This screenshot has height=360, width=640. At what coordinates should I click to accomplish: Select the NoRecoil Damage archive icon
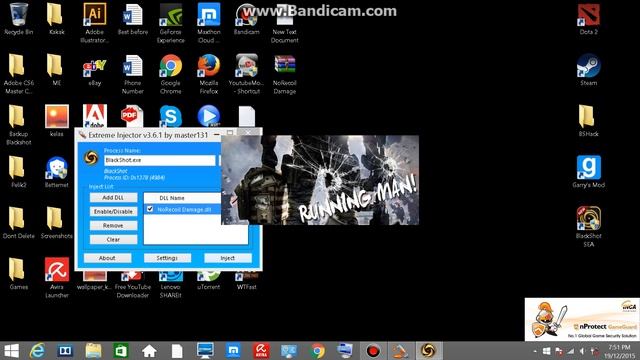[284, 74]
